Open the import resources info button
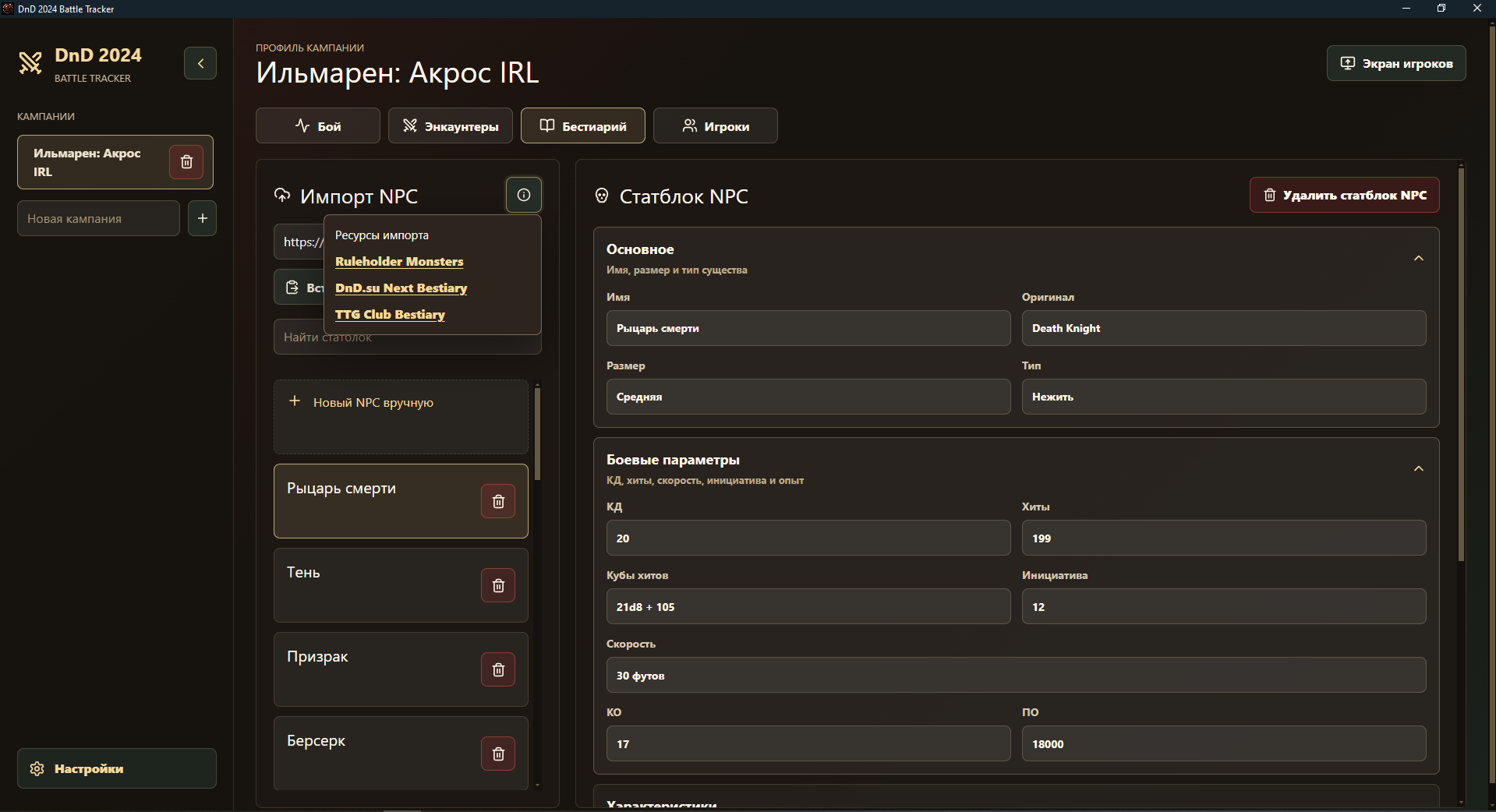This screenshot has height=812, width=1496. coord(524,195)
